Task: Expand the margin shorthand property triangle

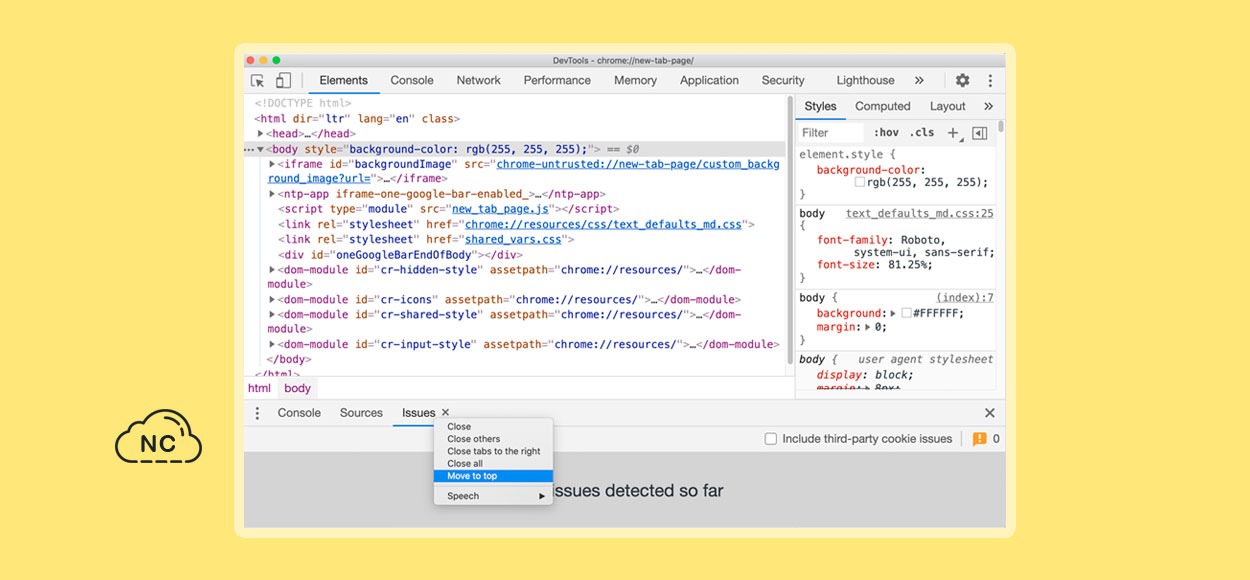Action: 868,327
